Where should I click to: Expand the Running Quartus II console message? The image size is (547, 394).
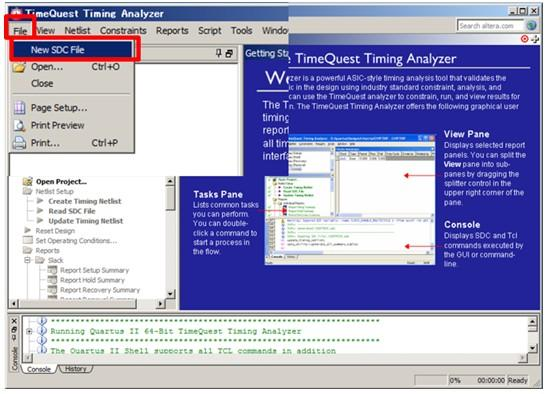coord(29,332)
